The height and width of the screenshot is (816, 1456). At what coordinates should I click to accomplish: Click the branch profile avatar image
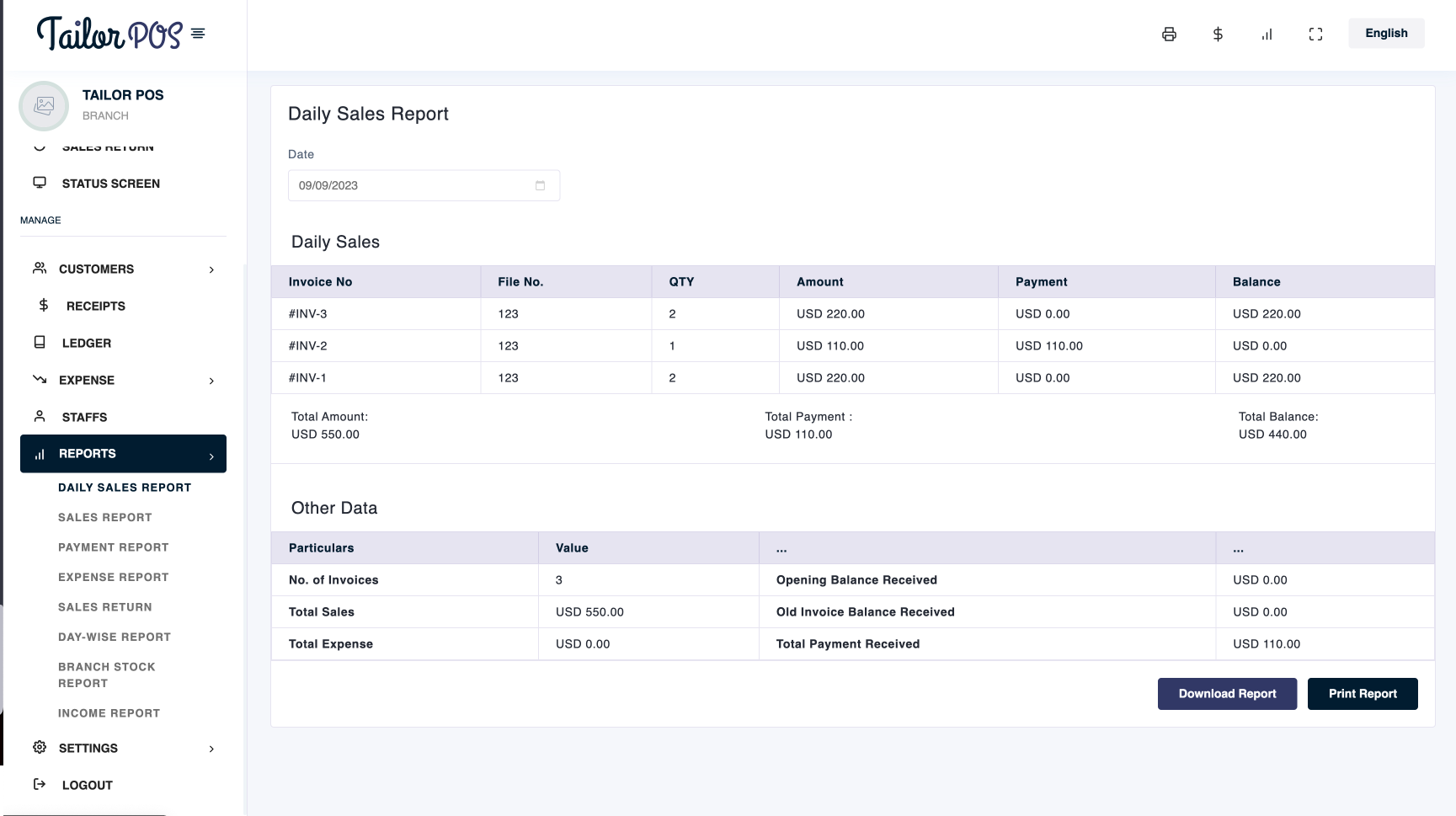[44, 106]
